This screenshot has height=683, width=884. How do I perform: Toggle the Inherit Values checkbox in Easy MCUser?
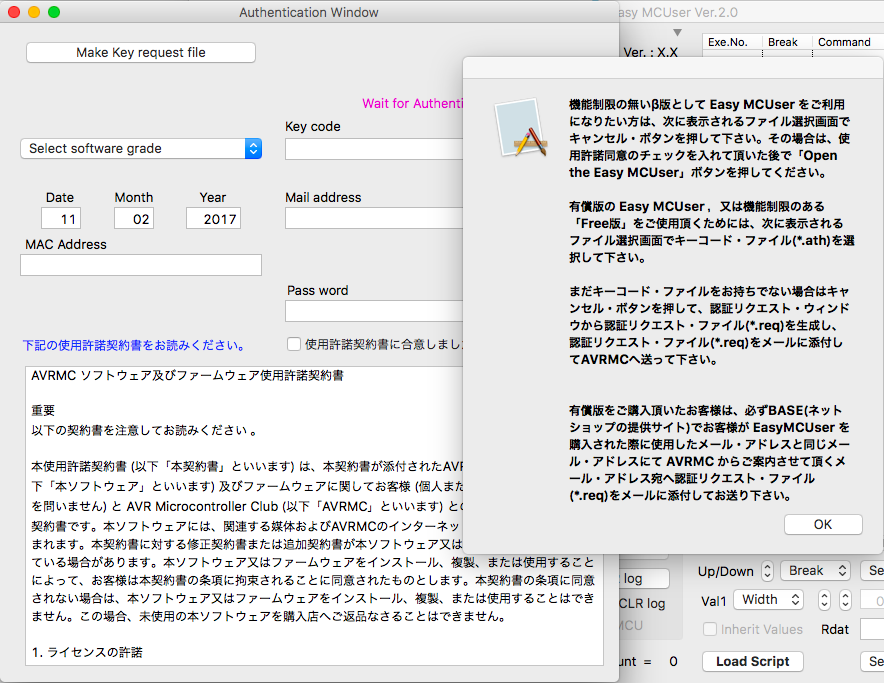[710, 629]
